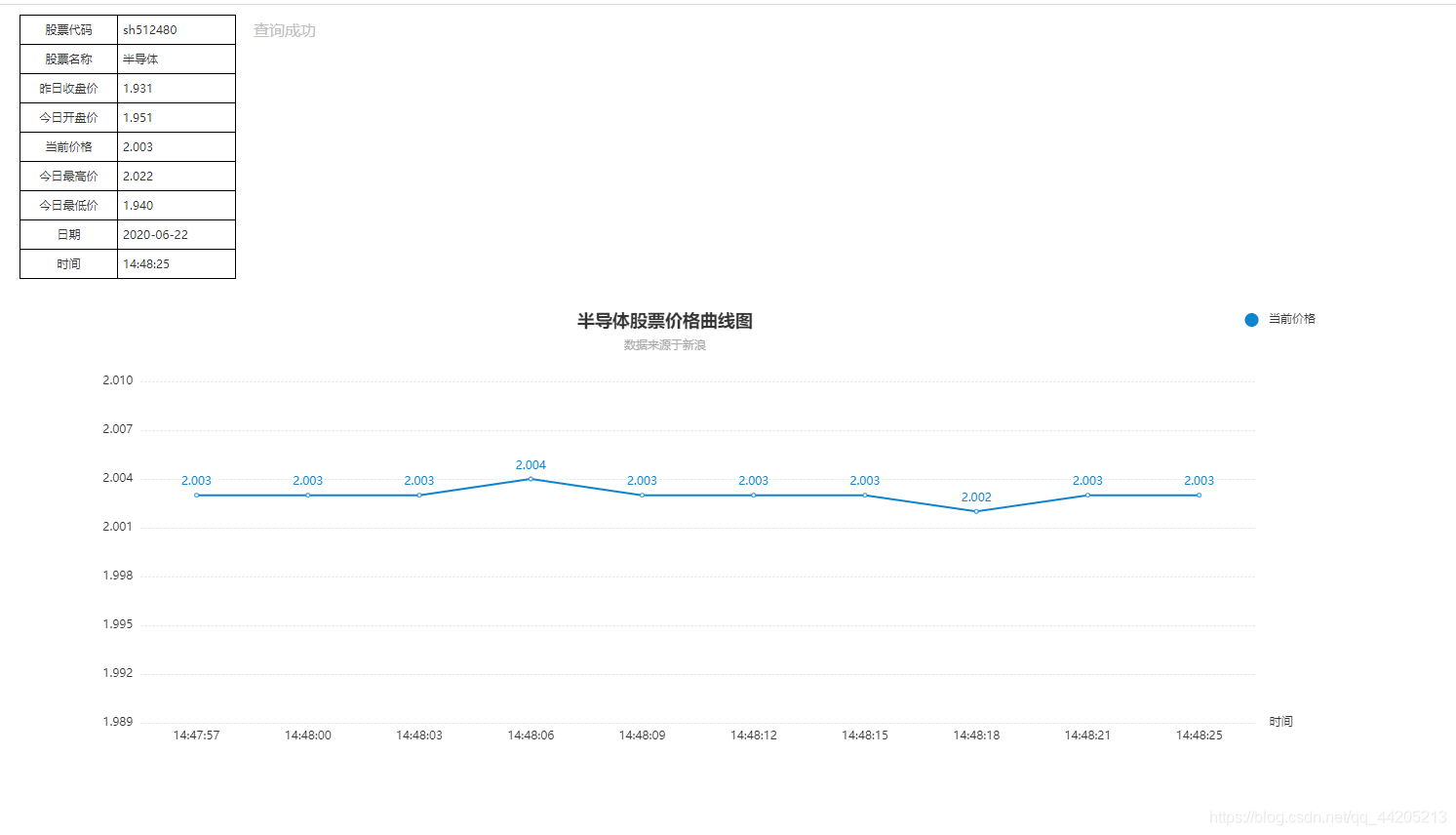Click the 股票名称 row label
Screen dimensions: 1456x835
coord(68,60)
